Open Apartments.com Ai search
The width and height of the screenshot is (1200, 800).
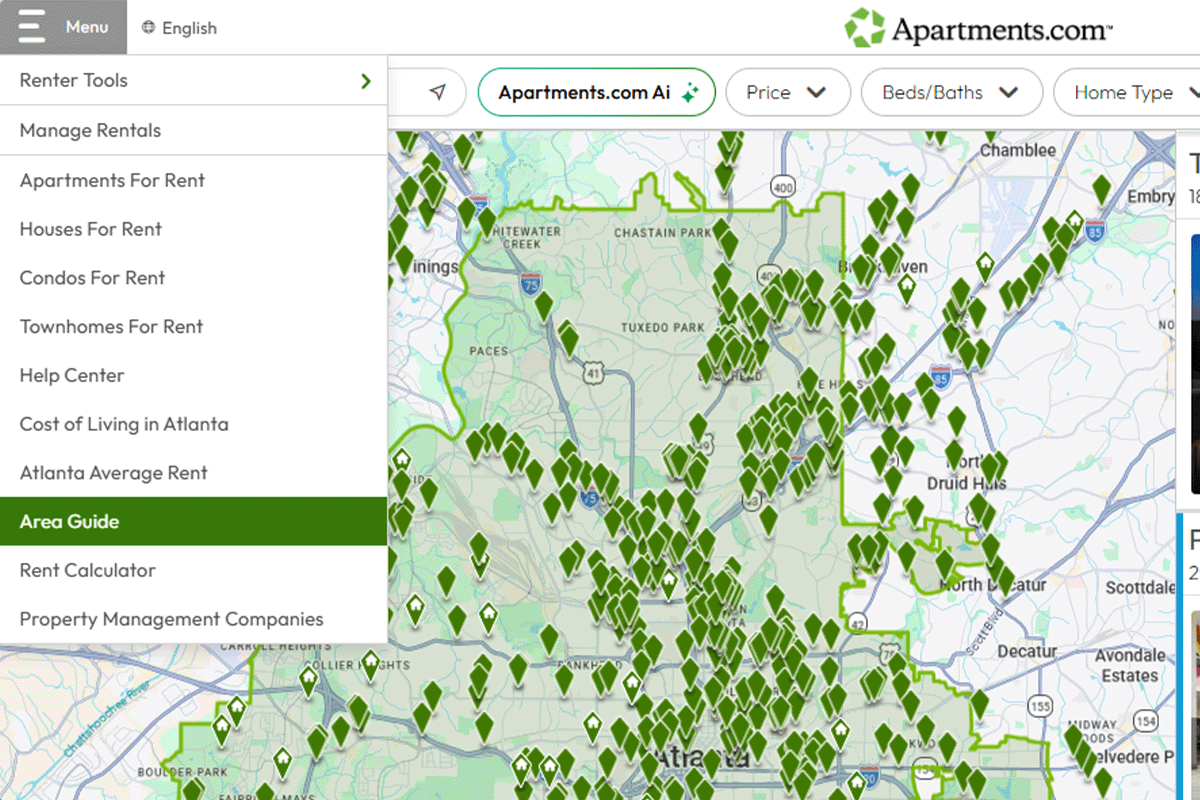click(597, 92)
